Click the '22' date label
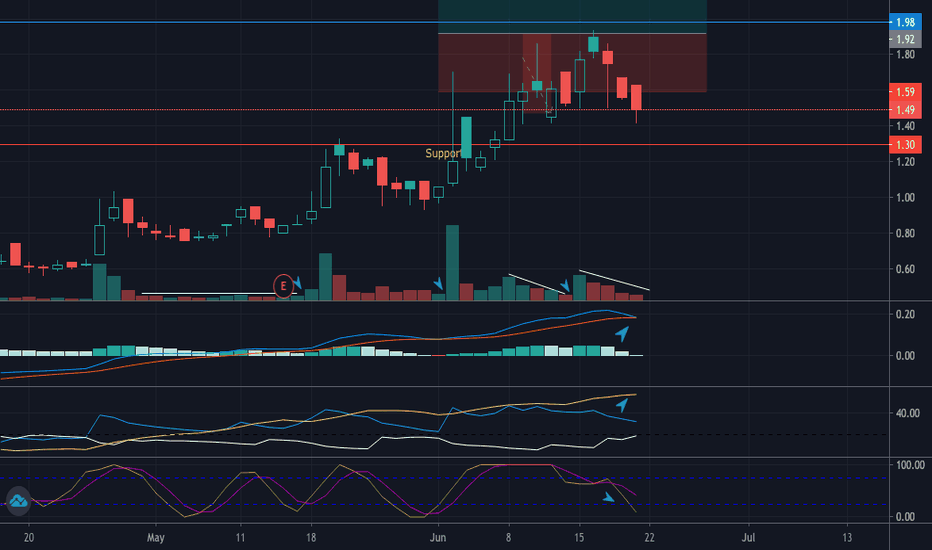Viewport: 932px width, 550px height. click(649, 538)
